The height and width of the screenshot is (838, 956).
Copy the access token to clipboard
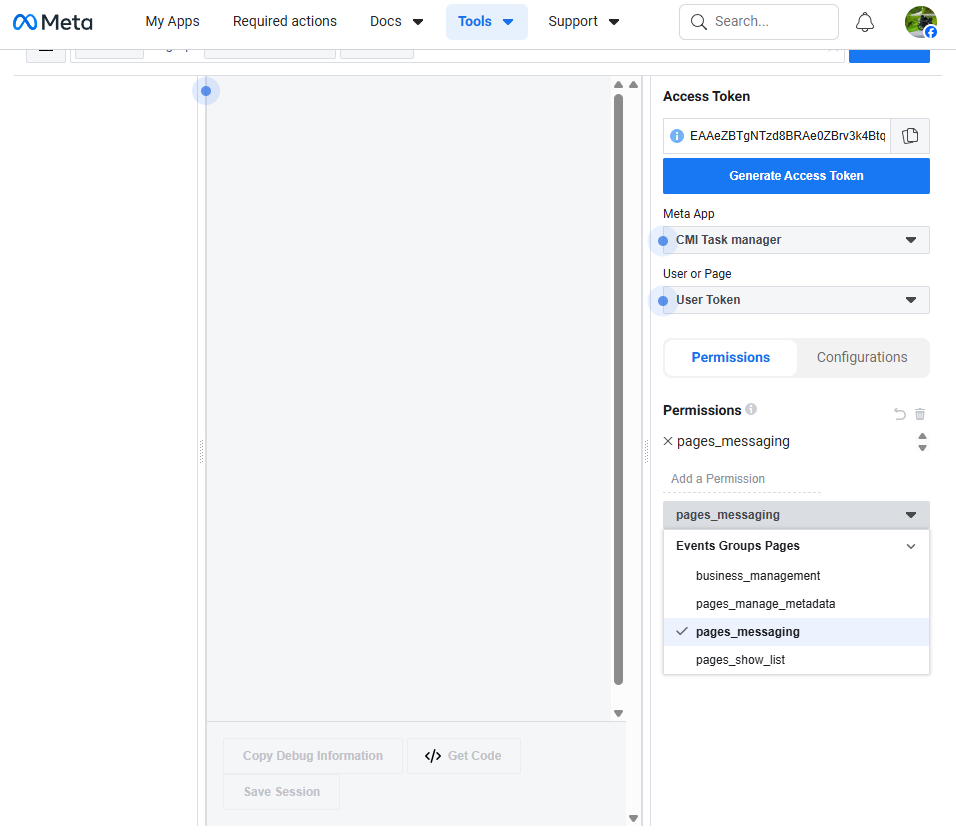(x=910, y=136)
